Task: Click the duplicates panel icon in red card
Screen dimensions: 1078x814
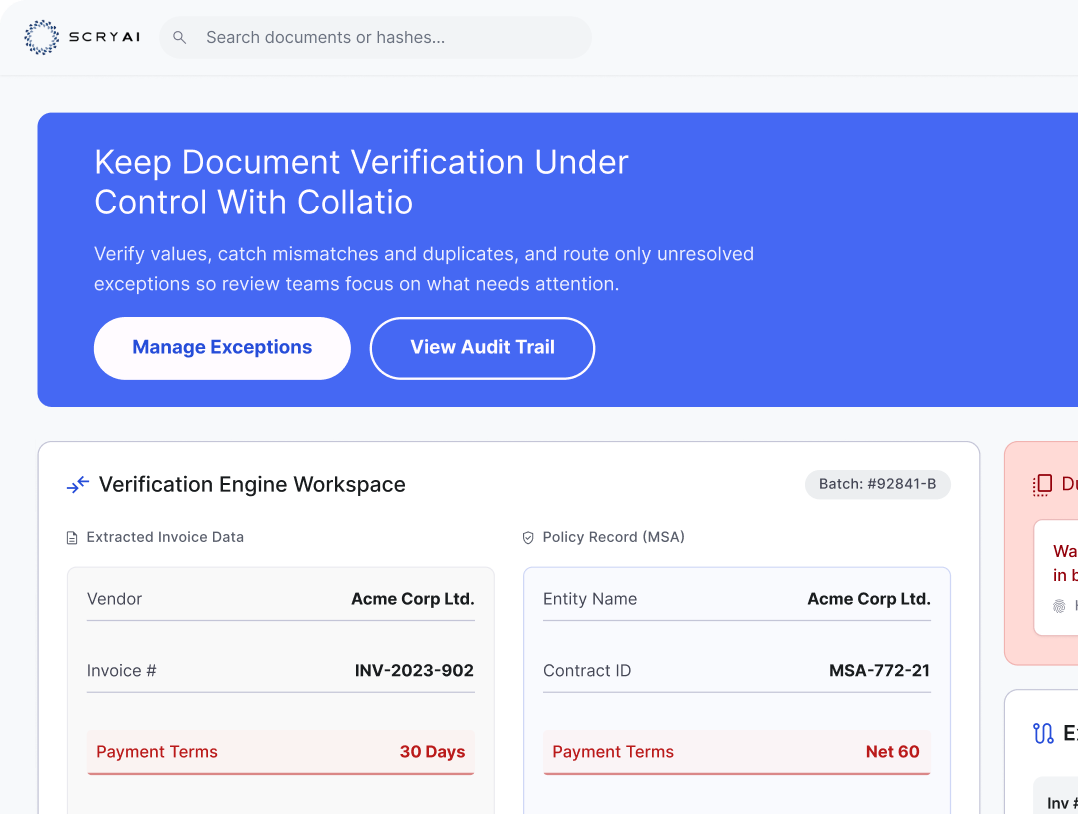Action: coord(1042,485)
